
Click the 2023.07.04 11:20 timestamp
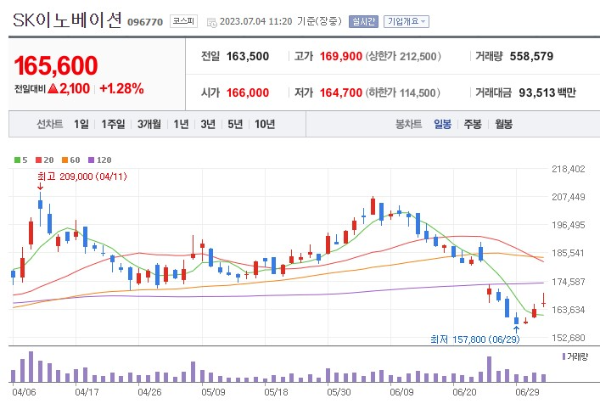click(256, 21)
